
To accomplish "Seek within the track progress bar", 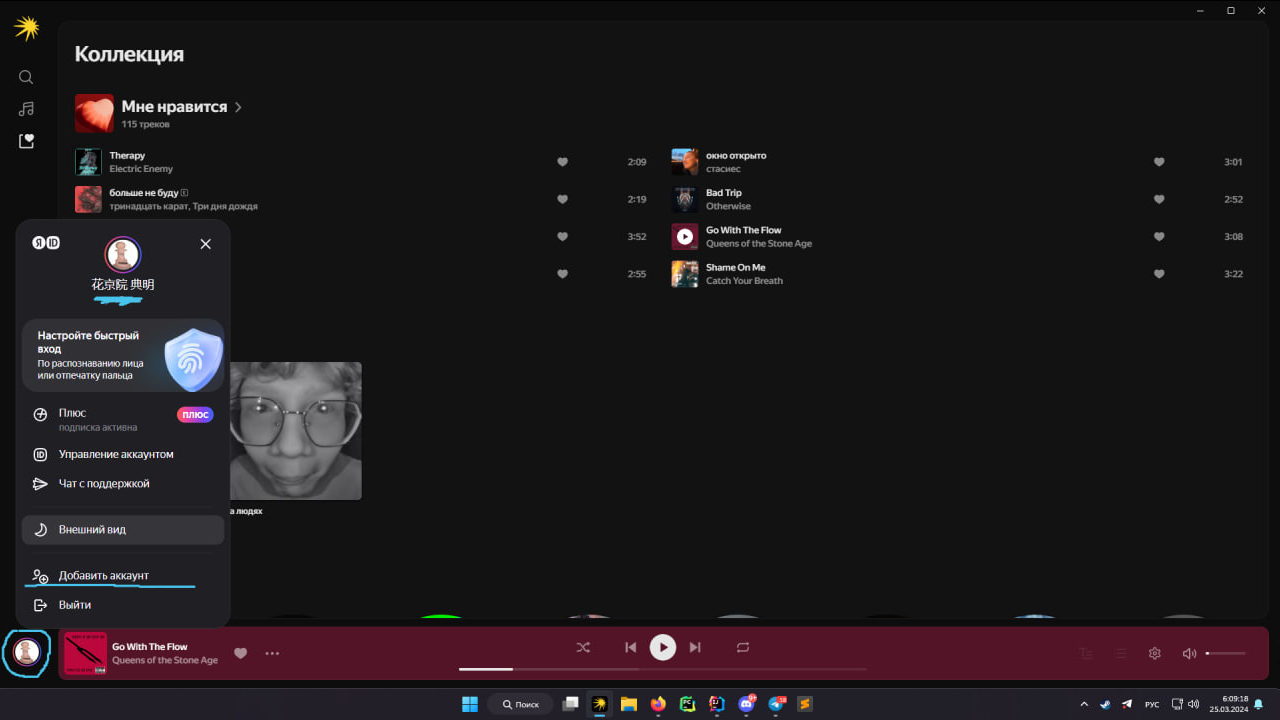I will [x=662, y=669].
